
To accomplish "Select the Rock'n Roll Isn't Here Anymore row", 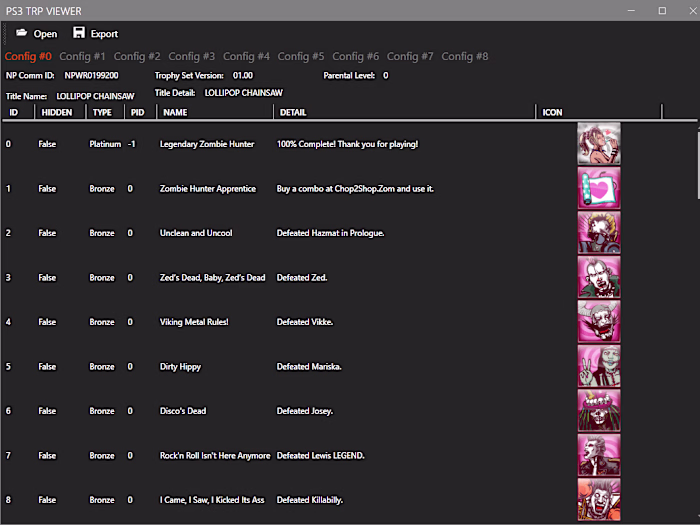I will pos(214,455).
